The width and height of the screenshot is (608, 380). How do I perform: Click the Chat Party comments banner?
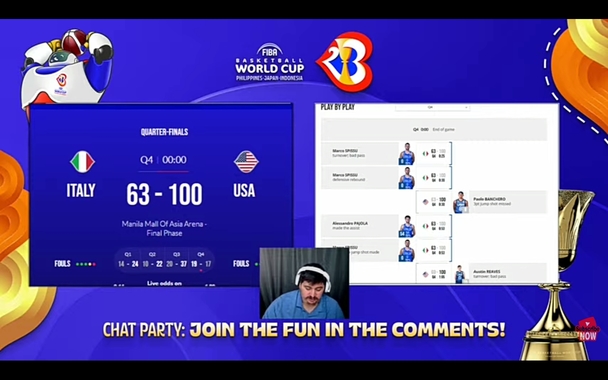point(304,330)
